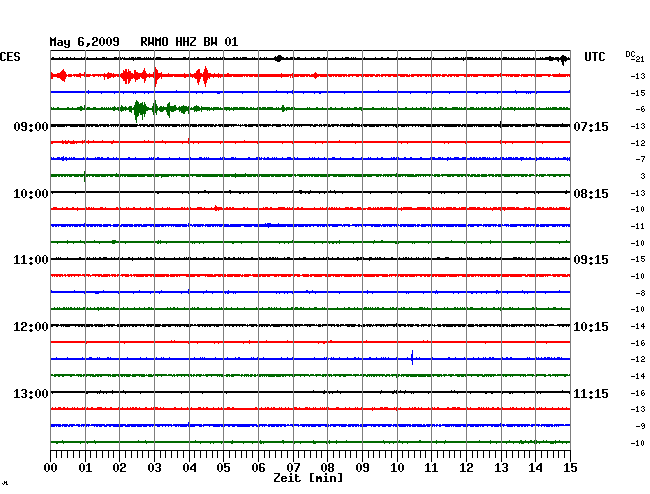650x494 pixels.
Task: Select the DC offset value '-6'
Action: tap(640, 109)
